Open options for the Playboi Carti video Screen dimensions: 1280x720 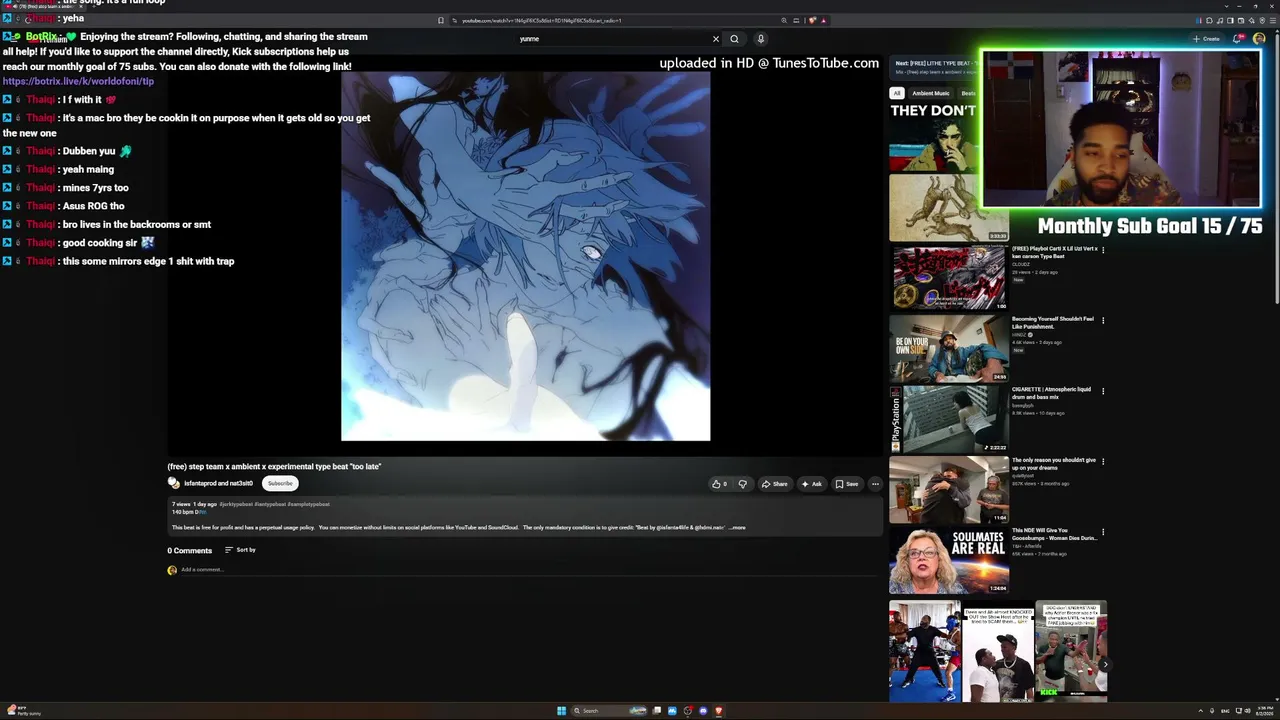click(1103, 250)
